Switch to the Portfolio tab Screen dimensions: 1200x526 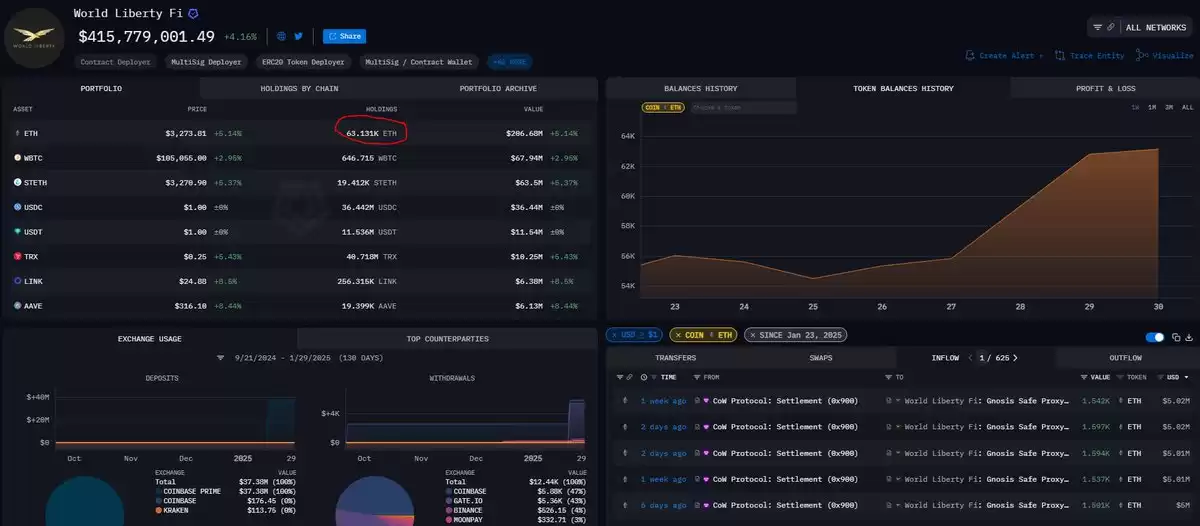[x=101, y=88]
